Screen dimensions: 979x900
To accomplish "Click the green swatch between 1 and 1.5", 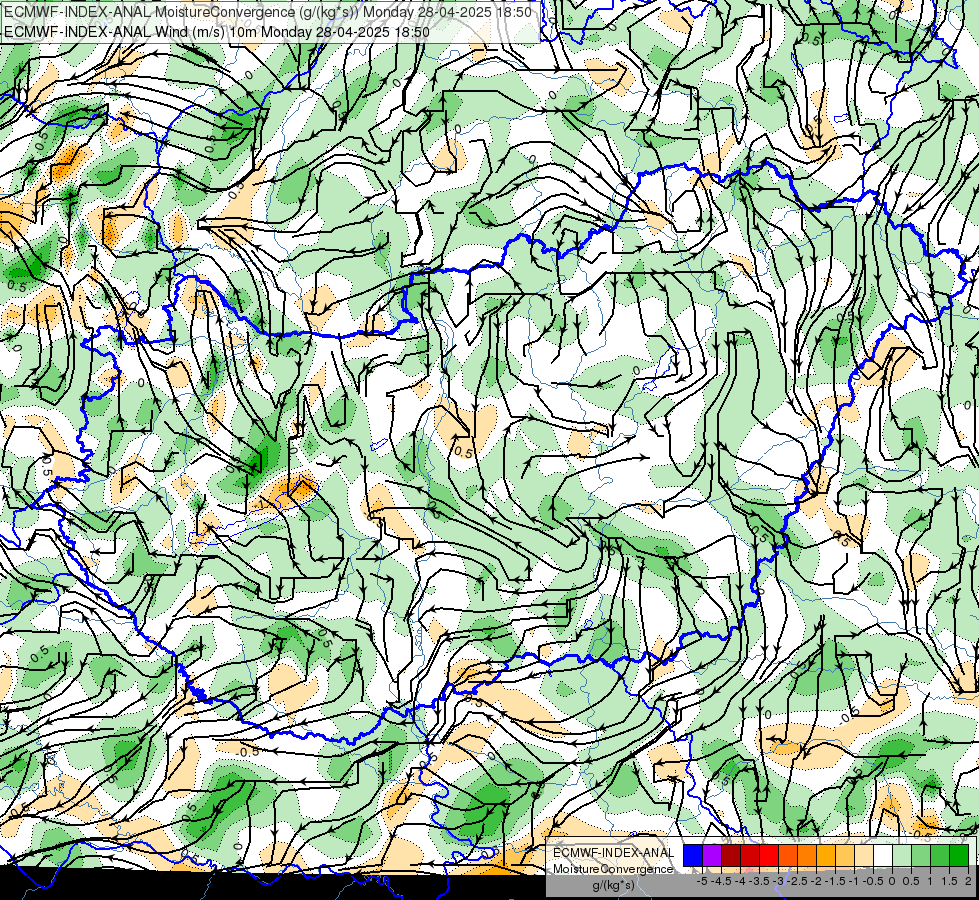I will (x=940, y=856).
